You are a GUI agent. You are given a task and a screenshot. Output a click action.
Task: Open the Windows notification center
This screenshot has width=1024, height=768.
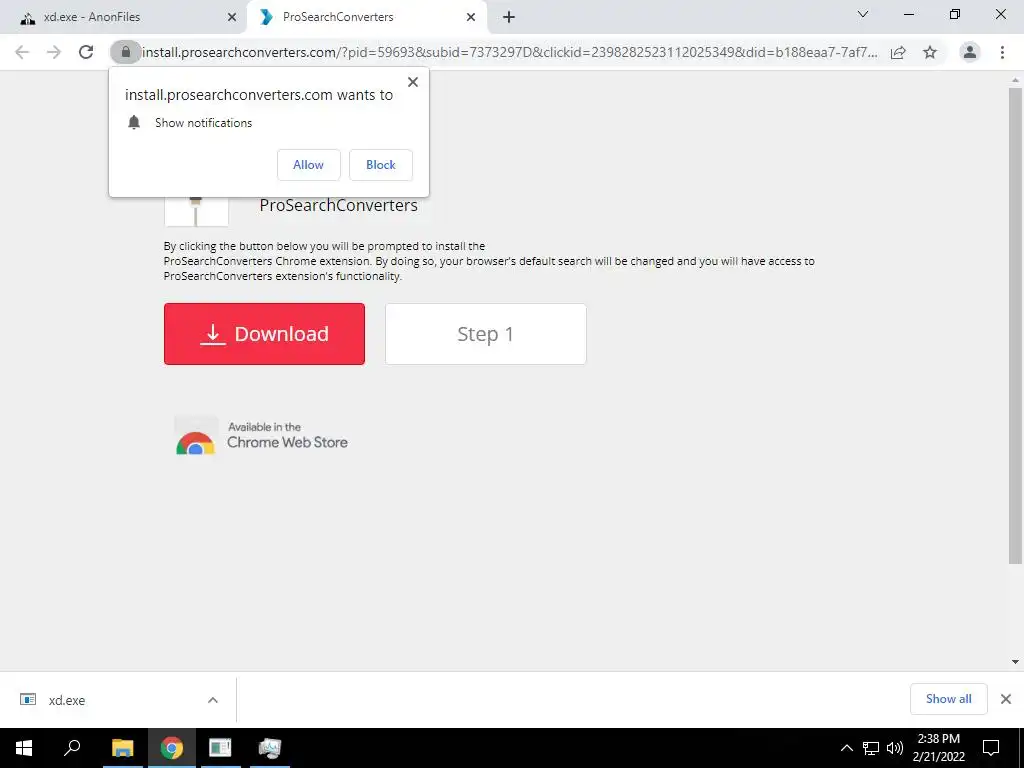(991, 748)
